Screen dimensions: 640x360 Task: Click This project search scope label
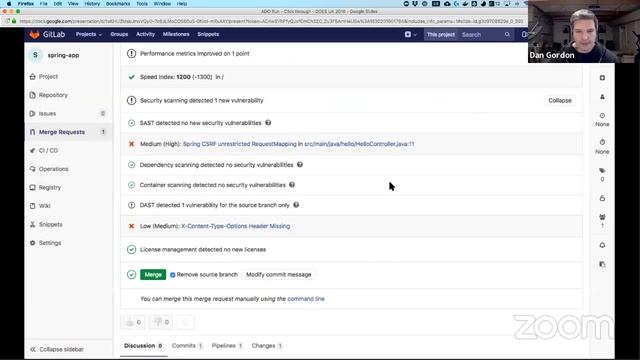tap(441, 35)
